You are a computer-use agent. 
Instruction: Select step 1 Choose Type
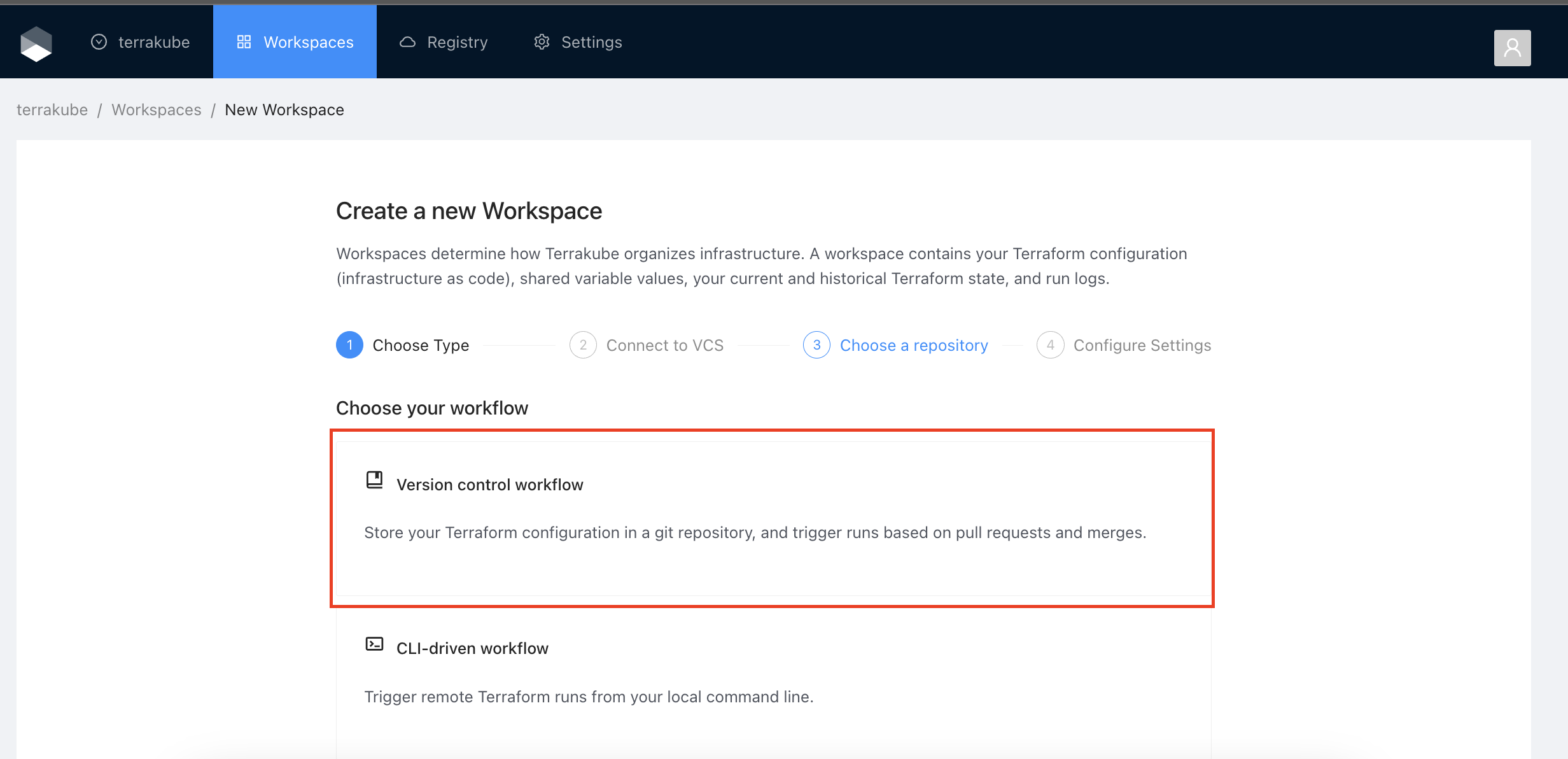click(x=420, y=345)
